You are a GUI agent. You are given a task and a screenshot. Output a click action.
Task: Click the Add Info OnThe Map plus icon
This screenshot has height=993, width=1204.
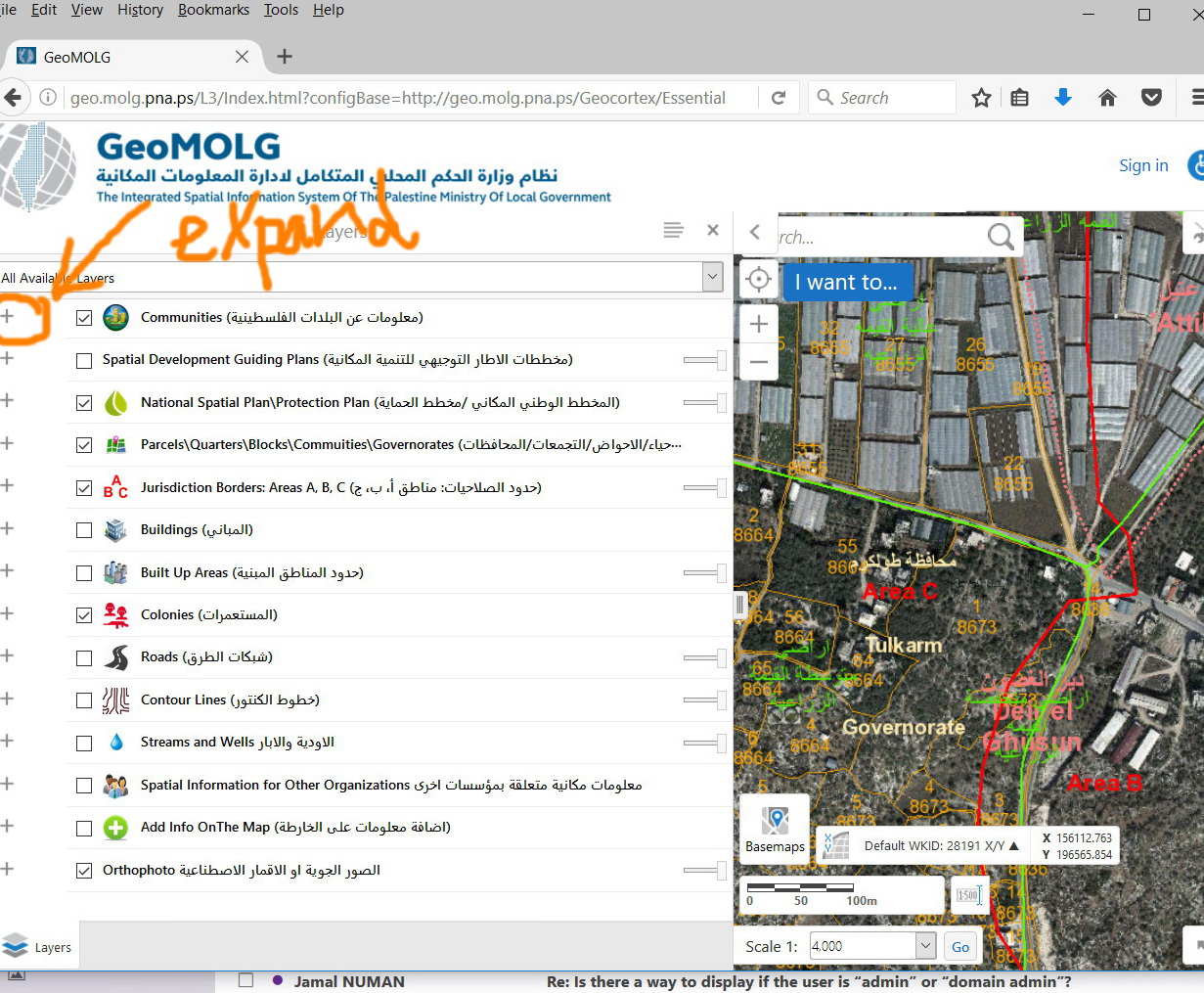coord(115,828)
